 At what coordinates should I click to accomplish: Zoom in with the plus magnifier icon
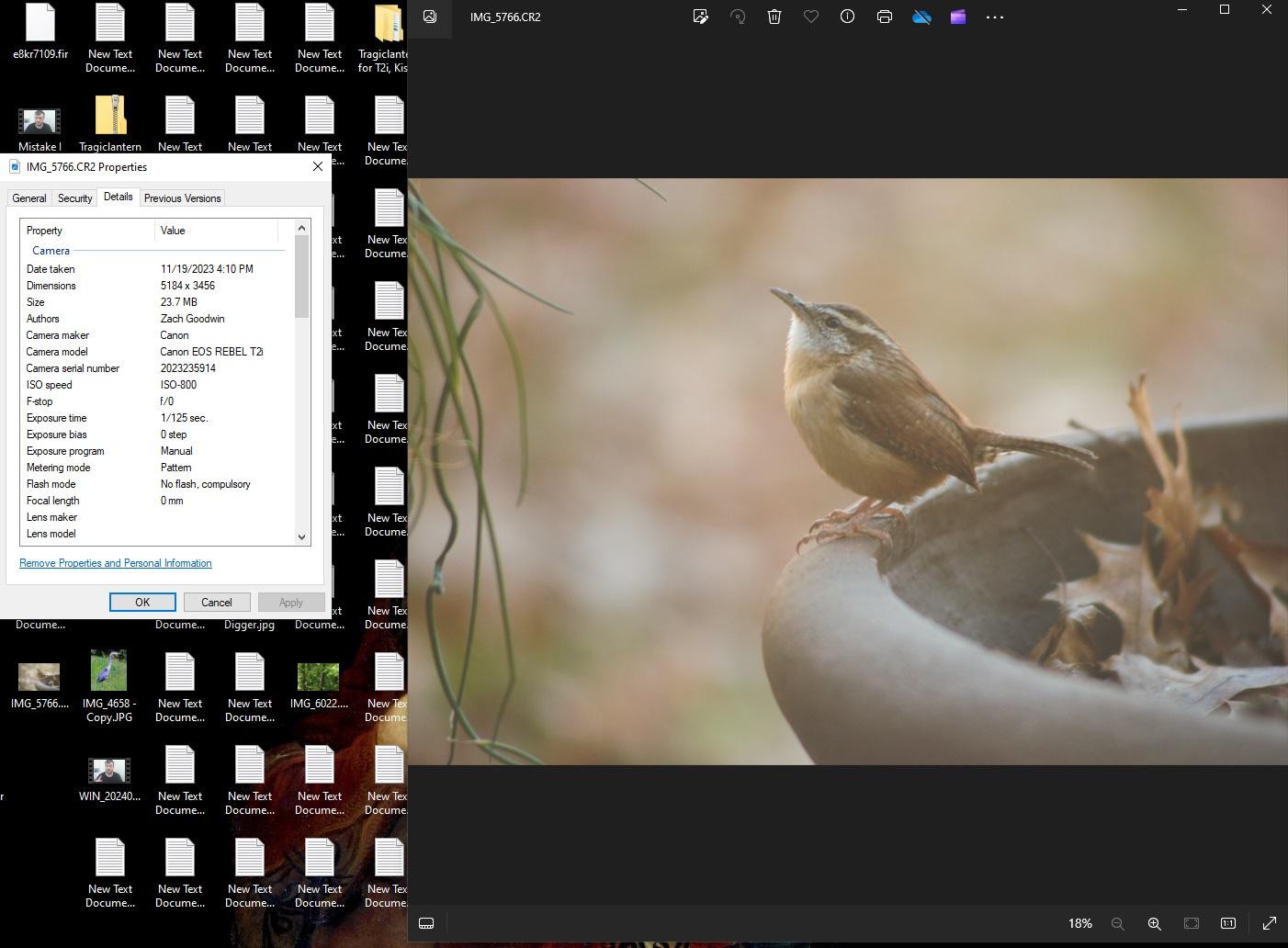pos(1154,923)
